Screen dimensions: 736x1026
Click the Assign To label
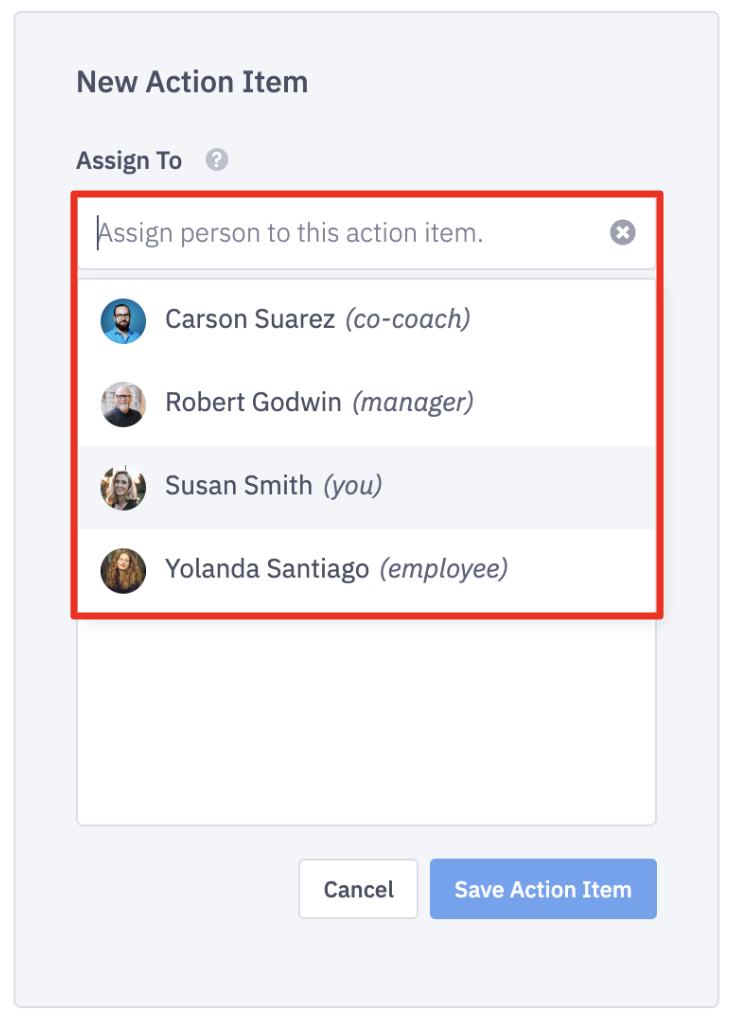(129, 161)
